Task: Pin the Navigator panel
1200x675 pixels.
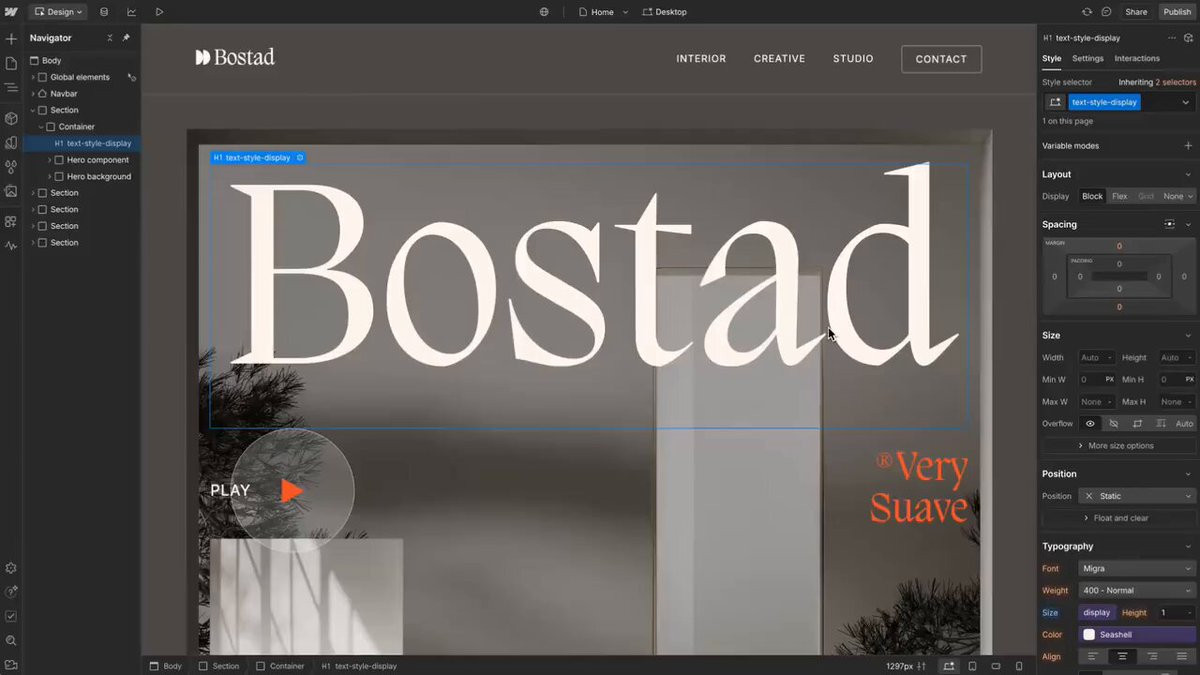Action: [126, 38]
